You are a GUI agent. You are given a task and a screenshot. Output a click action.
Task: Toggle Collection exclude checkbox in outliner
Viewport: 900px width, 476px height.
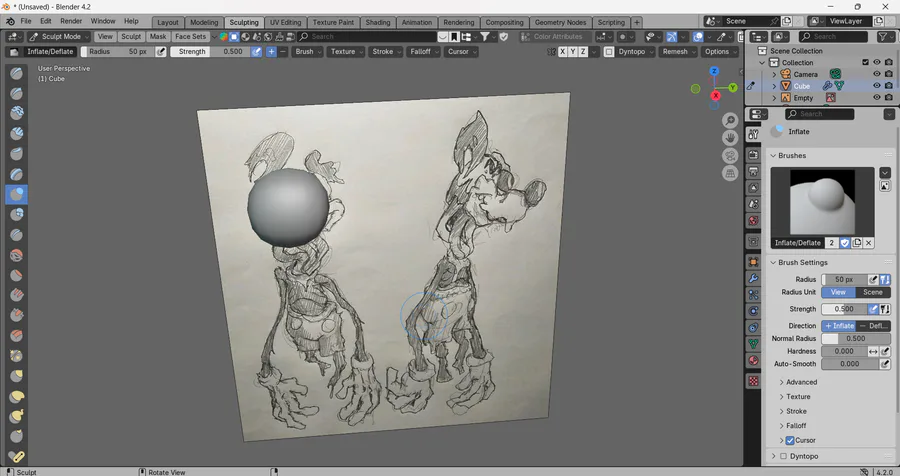pyautogui.click(x=865, y=63)
